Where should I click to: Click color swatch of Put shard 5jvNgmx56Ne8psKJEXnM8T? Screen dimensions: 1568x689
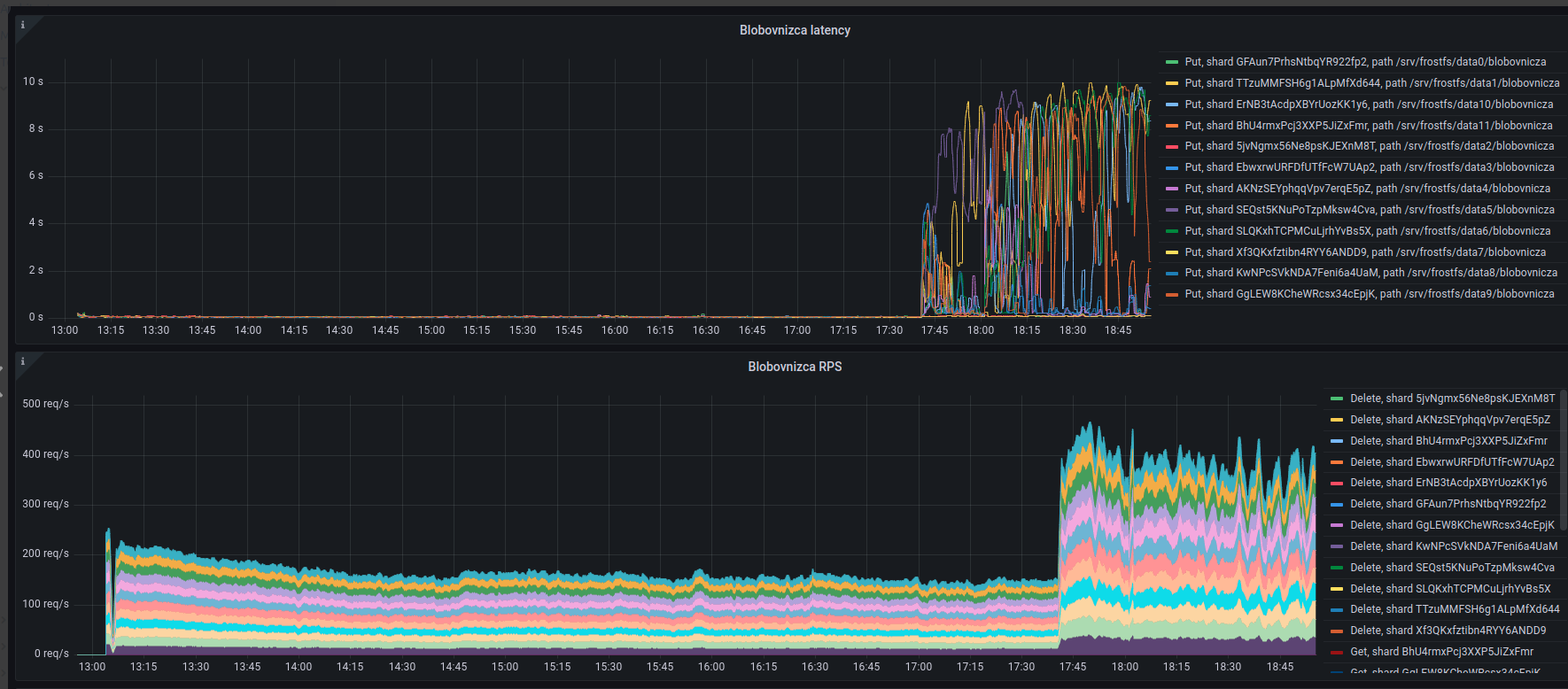point(1172,146)
